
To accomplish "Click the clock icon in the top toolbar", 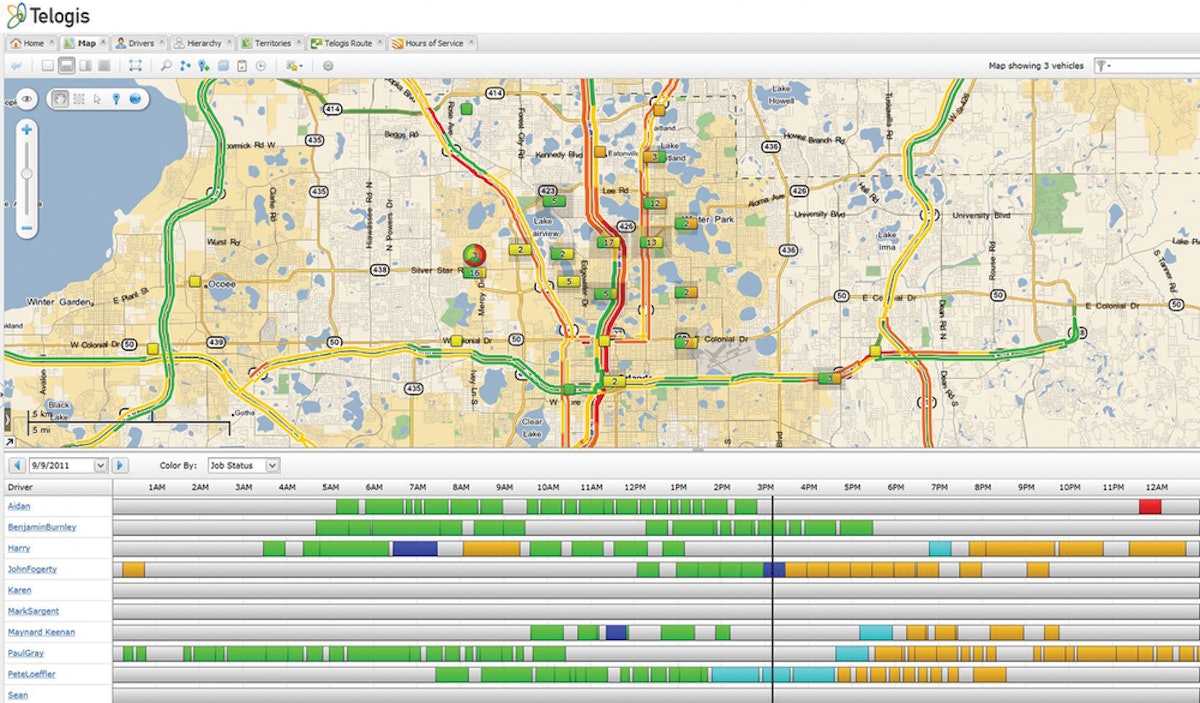I will point(261,65).
